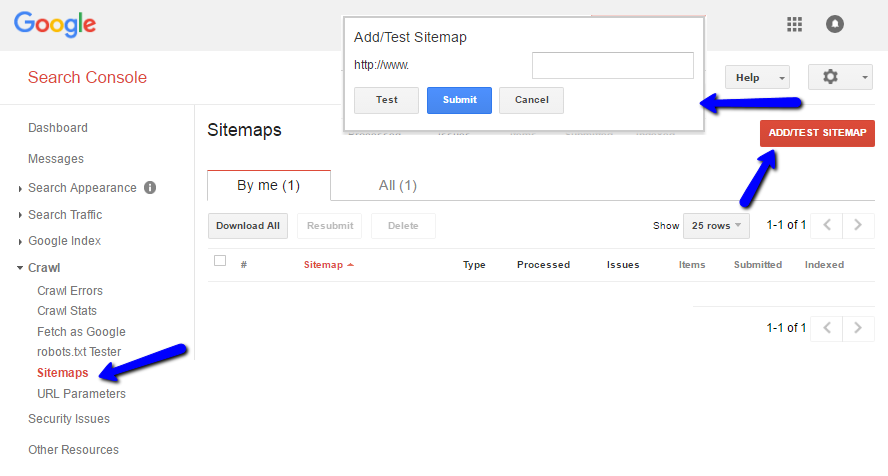The width and height of the screenshot is (888, 476).
Task: Expand the Search Traffic section
Action: [x=20, y=215]
